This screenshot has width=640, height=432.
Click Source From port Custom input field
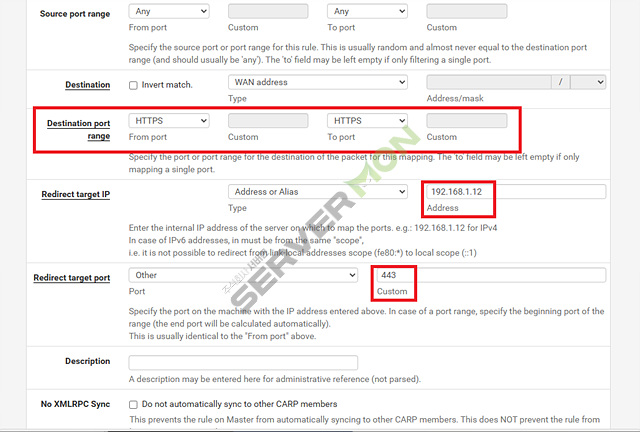click(268, 11)
